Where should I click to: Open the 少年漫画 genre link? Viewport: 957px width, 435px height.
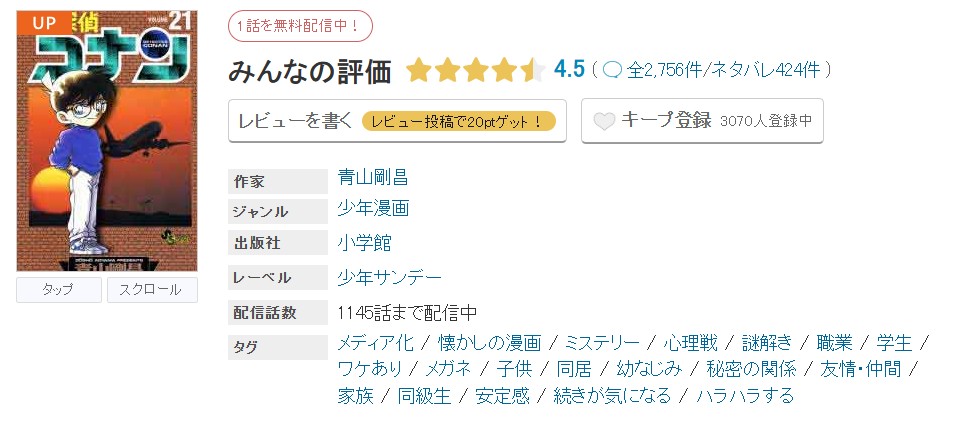tap(373, 208)
